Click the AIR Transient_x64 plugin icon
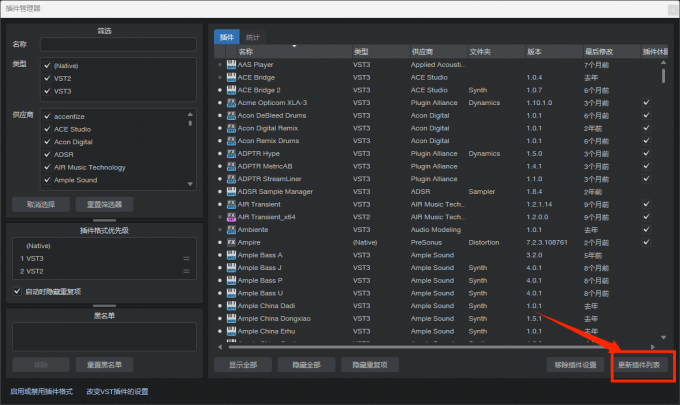Viewport: 680px width, 405px height. pyautogui.click(x=230, y=216)
